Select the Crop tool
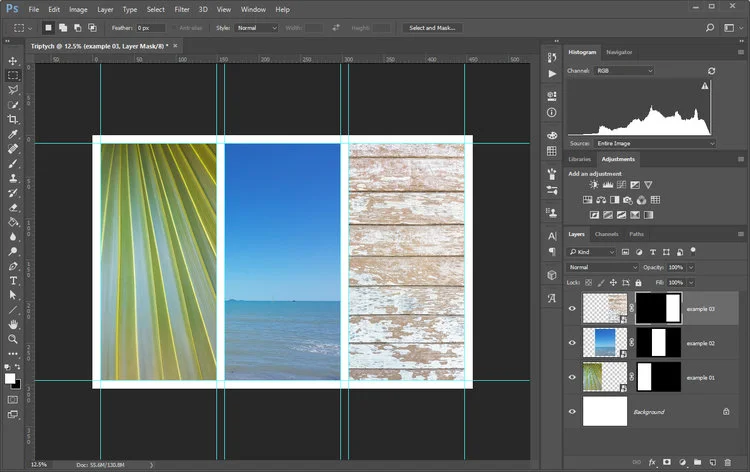Image resolution: width=750 pixels, height=472 pixels. [x=13, y=119]
